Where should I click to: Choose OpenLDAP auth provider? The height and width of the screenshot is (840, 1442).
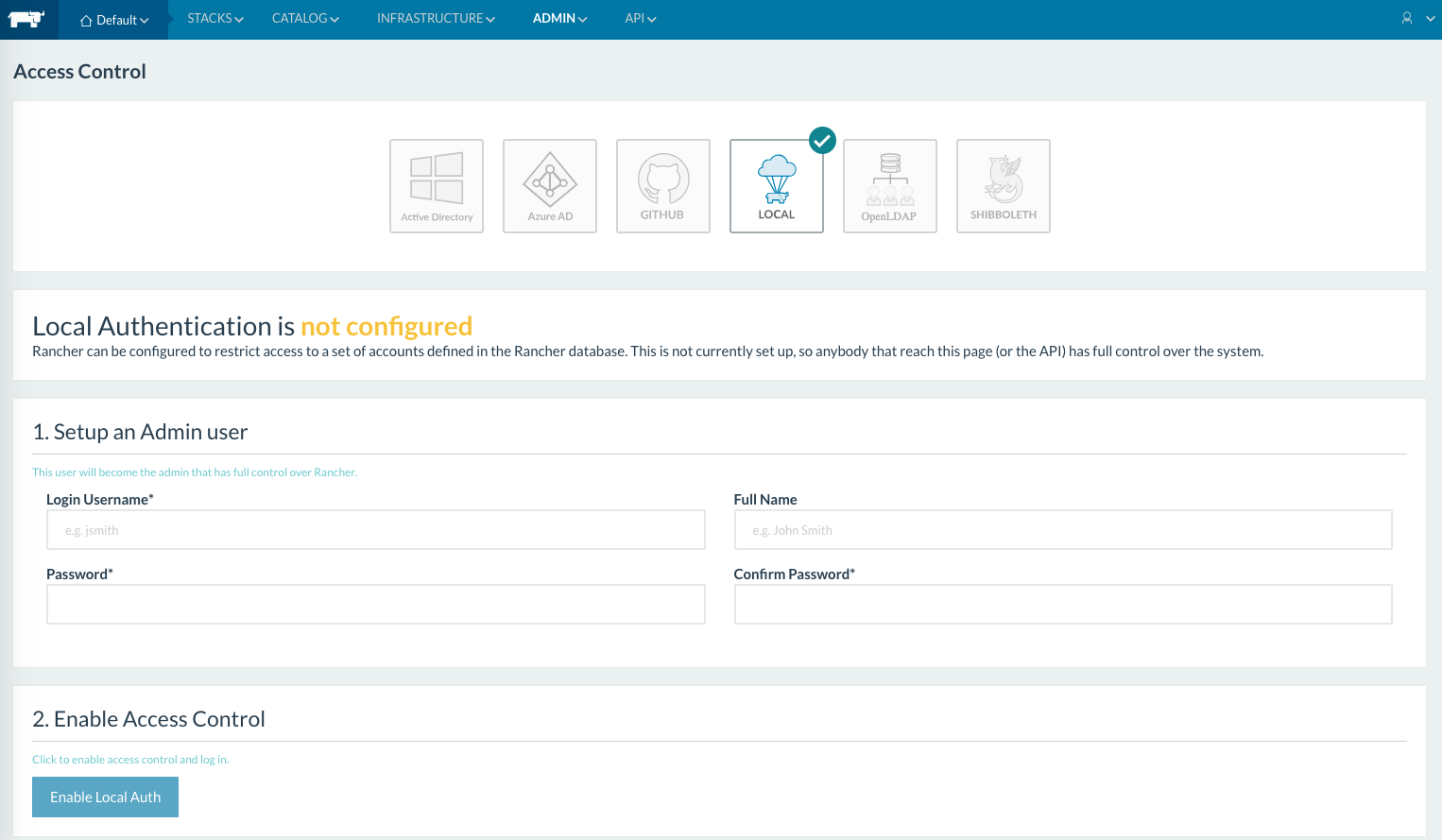coord(890,186)
